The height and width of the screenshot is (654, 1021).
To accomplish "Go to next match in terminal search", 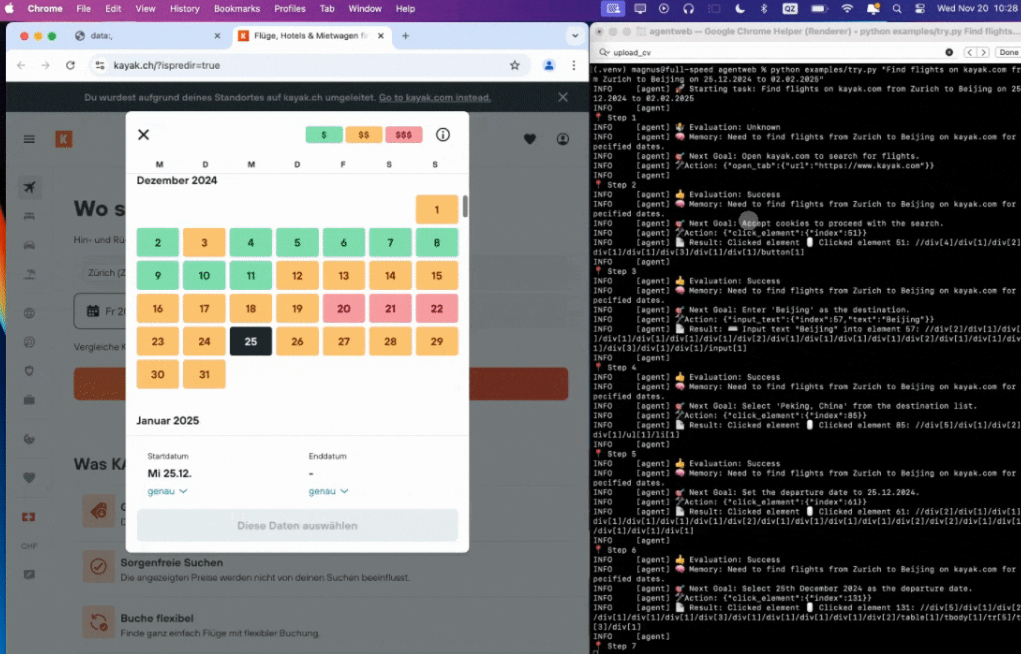I will coord(983,52).
